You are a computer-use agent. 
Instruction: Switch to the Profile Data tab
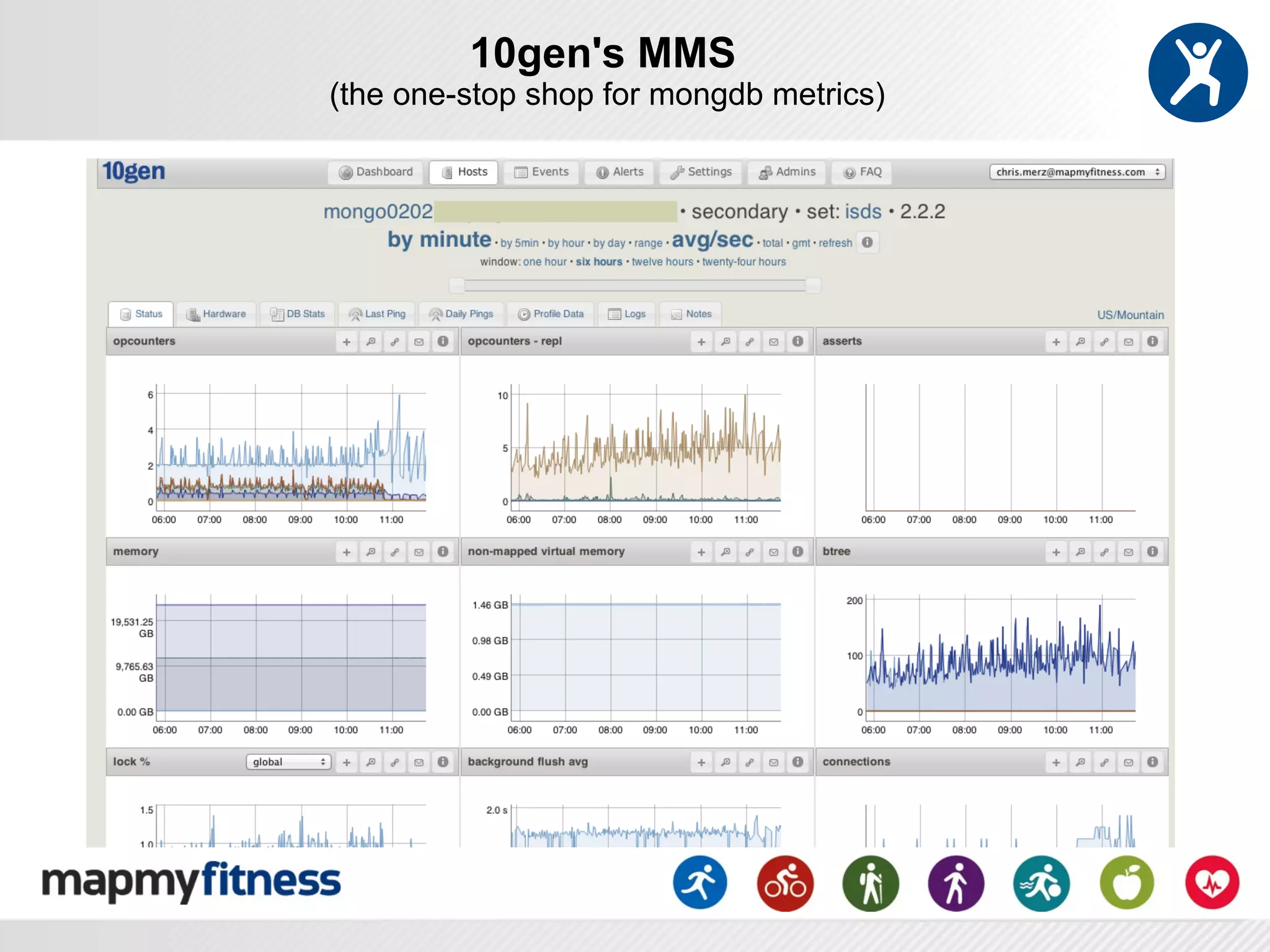point(551,314)
